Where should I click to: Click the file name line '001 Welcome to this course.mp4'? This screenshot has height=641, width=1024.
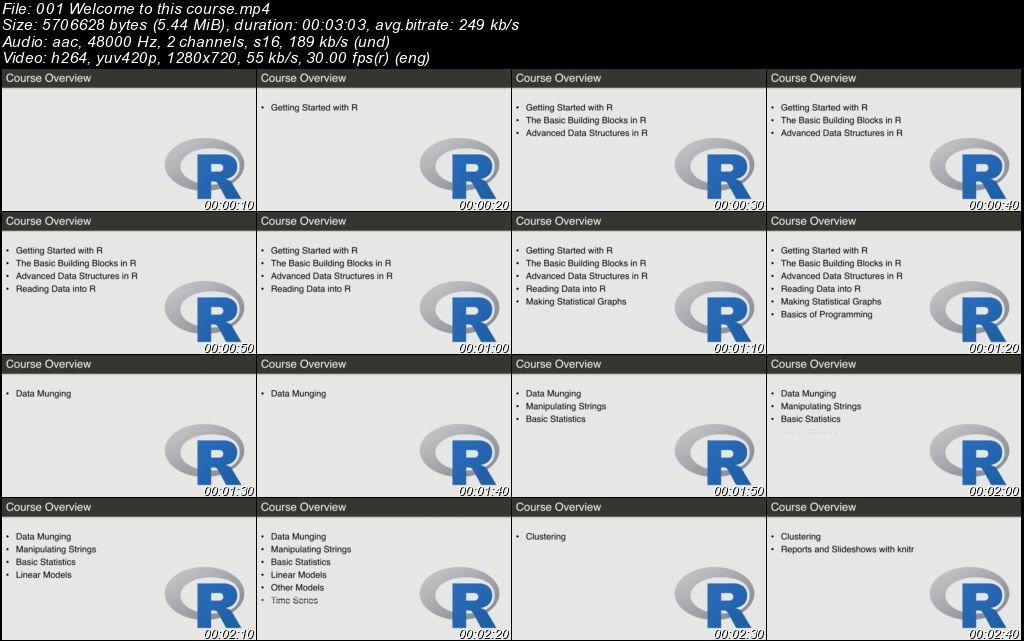(136, 8)
